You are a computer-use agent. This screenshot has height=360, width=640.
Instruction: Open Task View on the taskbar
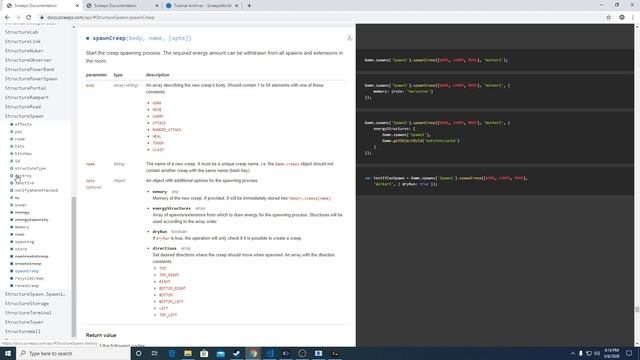155,353
